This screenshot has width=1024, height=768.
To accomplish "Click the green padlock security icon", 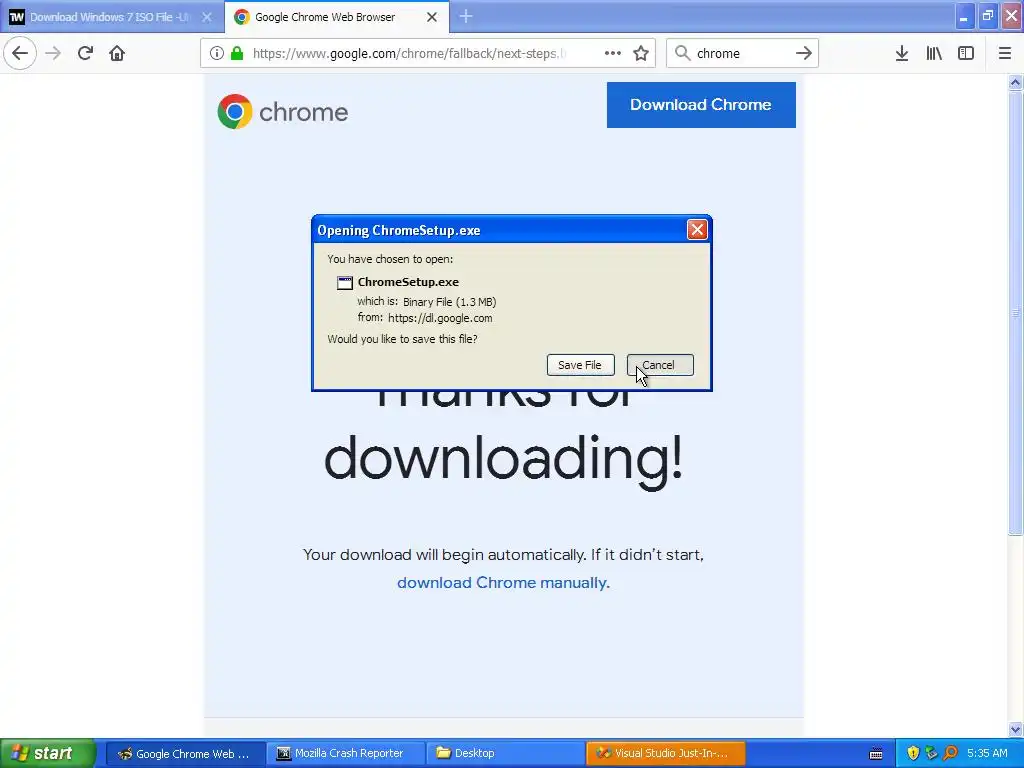I will (x=236, y=54).
